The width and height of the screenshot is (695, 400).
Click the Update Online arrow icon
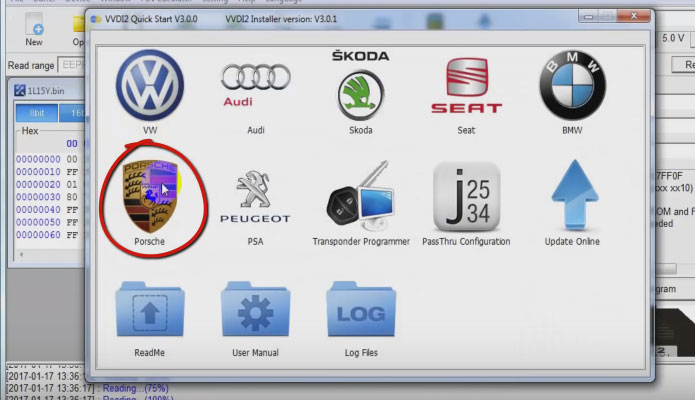[x=574, y=195]
